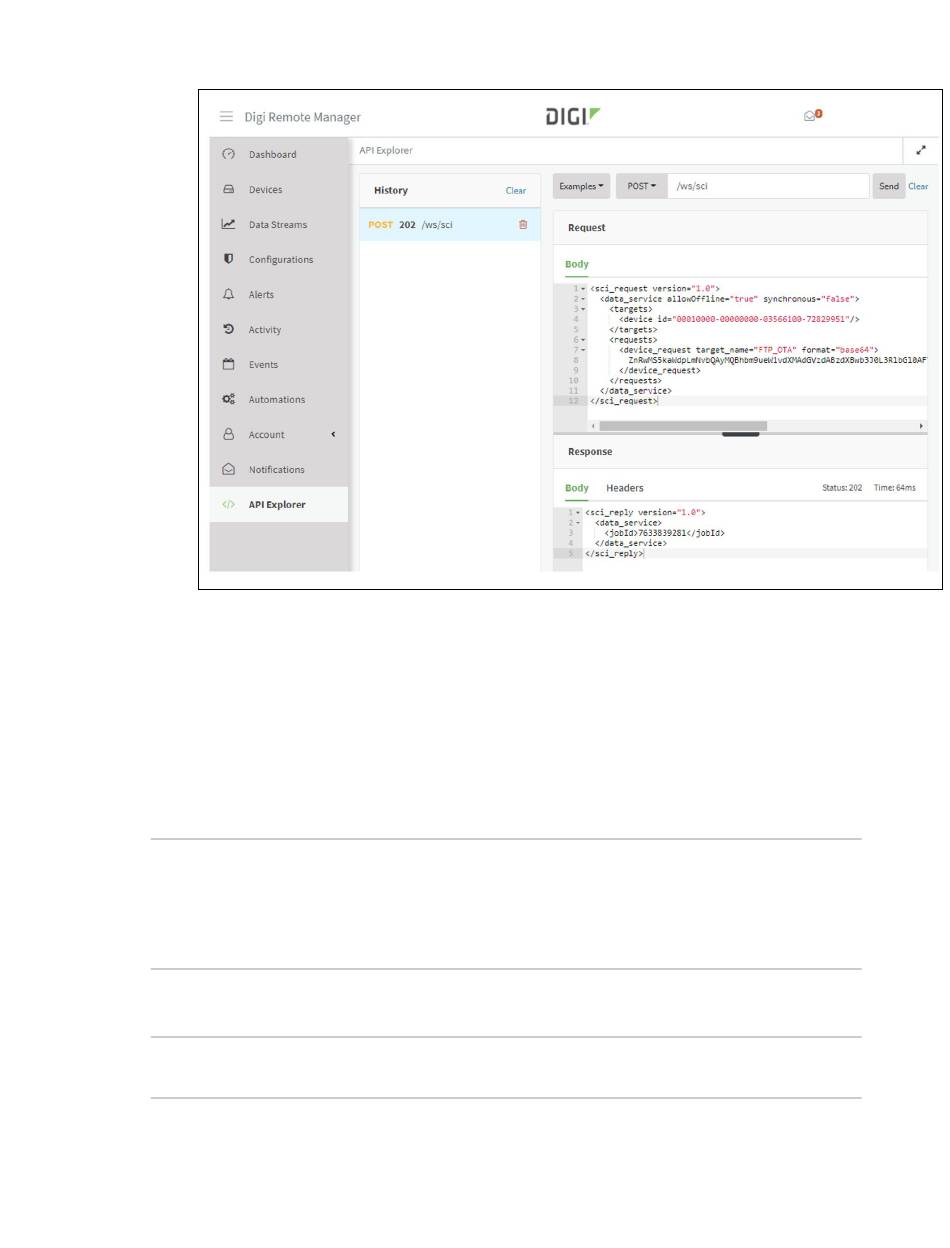The image size is (950, 1248).
Task: Clear the request via Clear link beside Send
Action: click(x=918, y=186)
